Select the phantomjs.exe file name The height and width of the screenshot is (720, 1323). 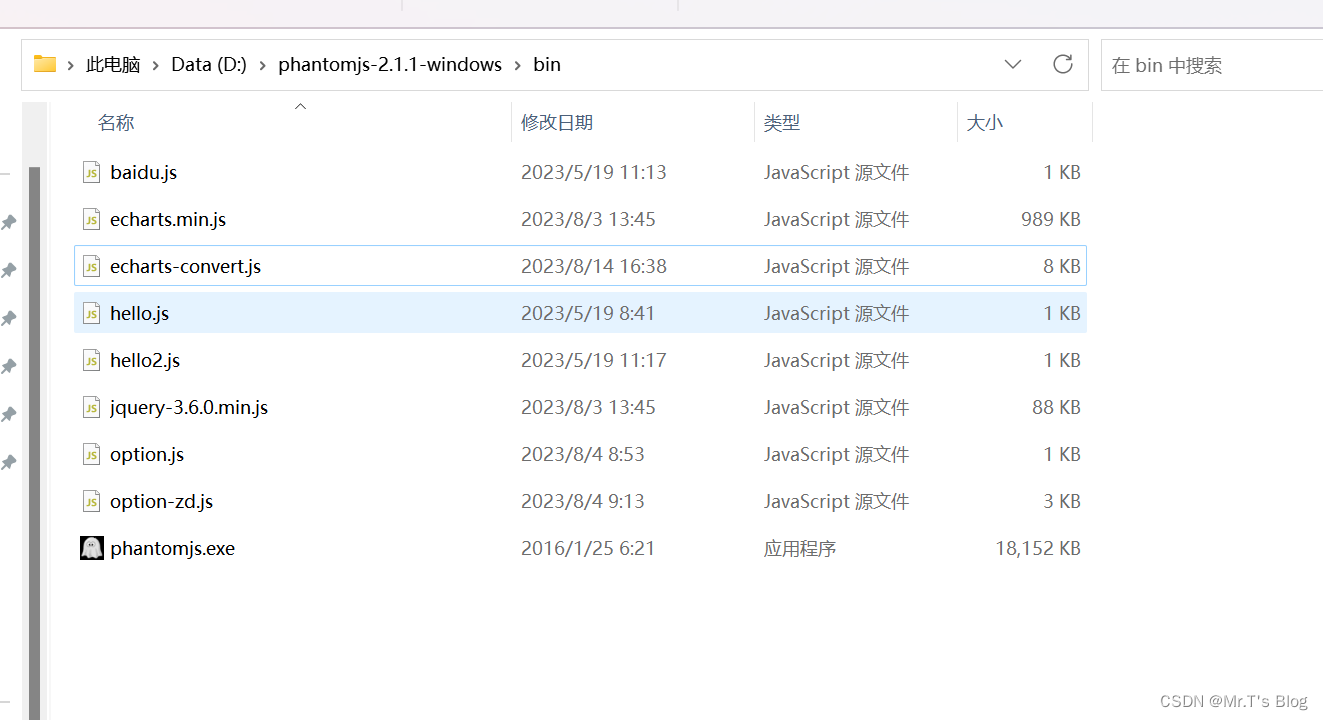(173, 548)
